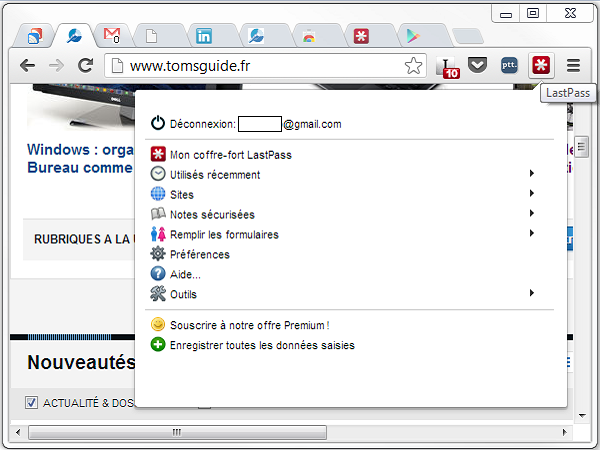Image resolution: width=600 pixels, height=450 pixels.
Task: Open the extension icon with red 10 badge
Action: click(x=447, y=67)
